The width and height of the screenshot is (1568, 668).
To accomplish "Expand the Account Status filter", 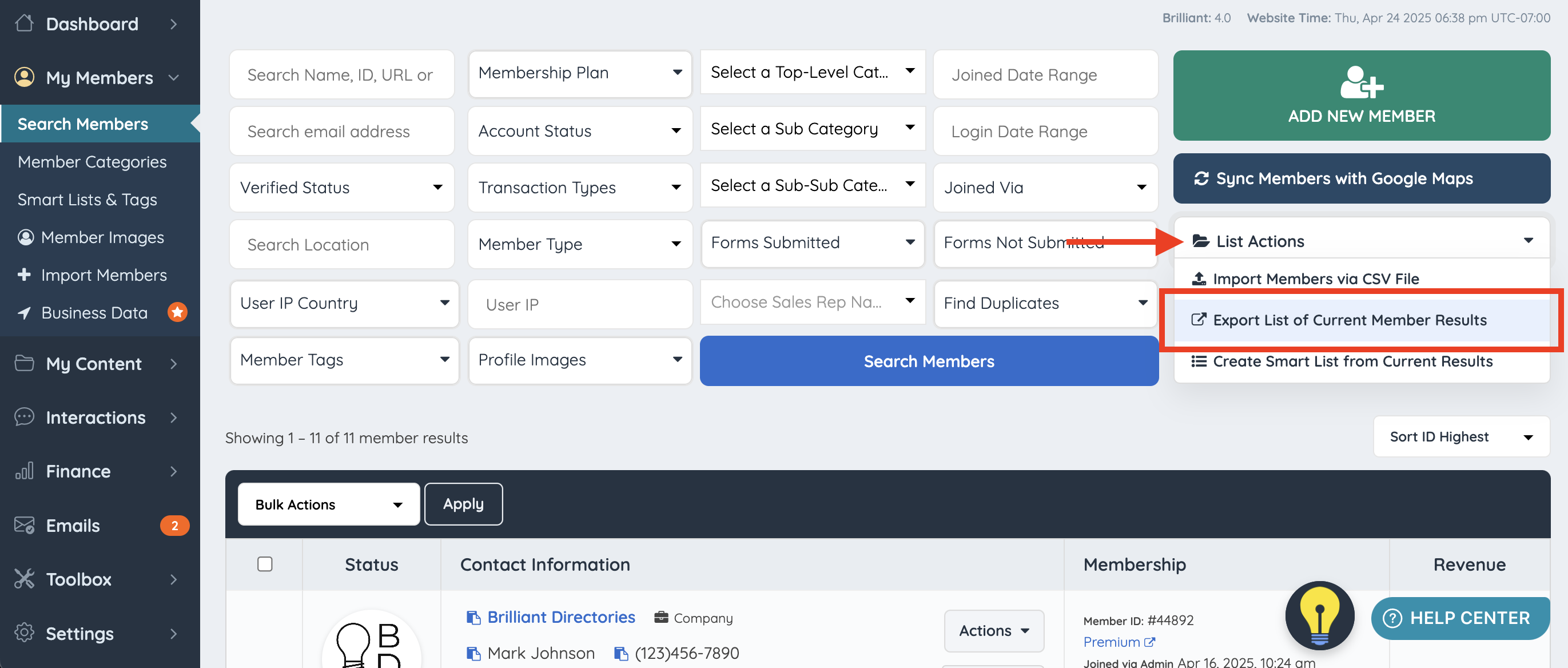I will coord(579,131).
